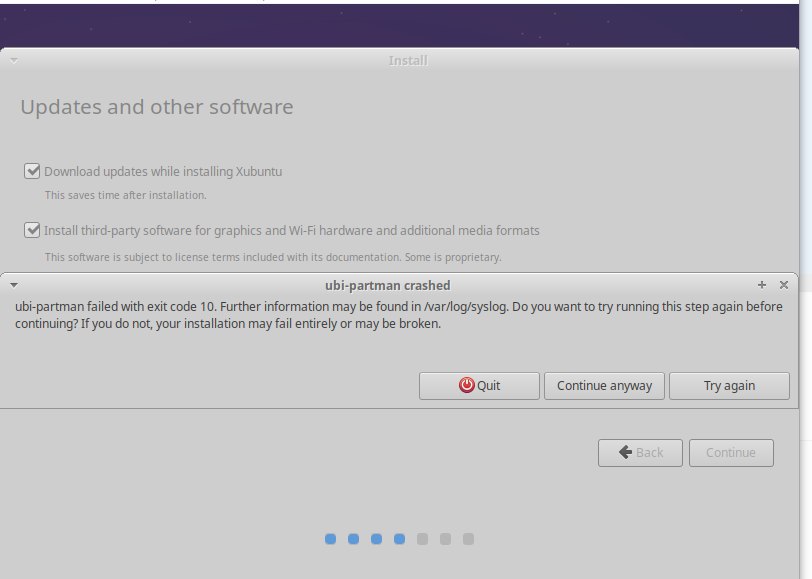Click the red power icon on Quit

click(x=467, y=385)
